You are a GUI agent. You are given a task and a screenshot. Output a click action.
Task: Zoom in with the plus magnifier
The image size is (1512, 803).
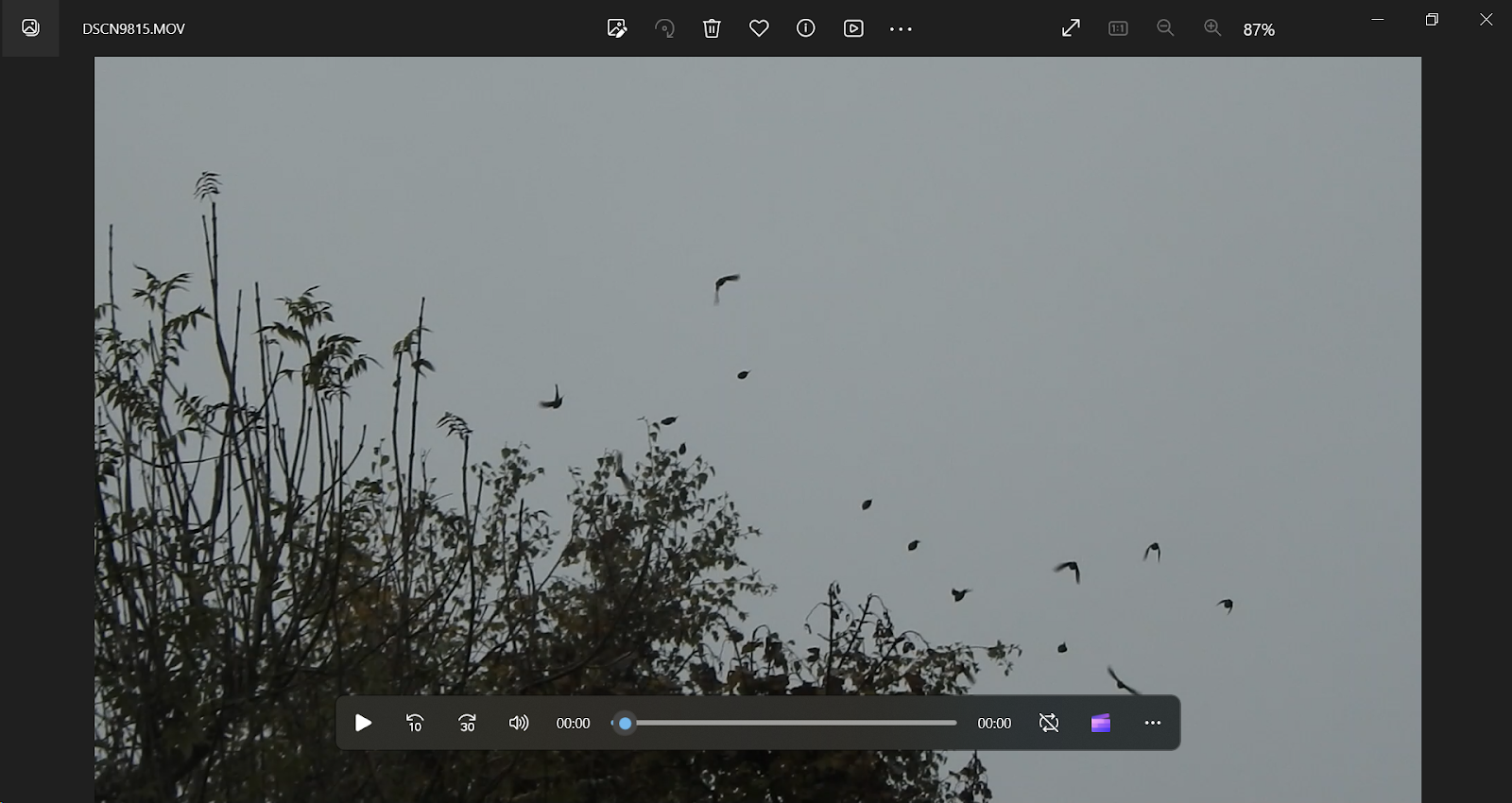(1212, 28)
